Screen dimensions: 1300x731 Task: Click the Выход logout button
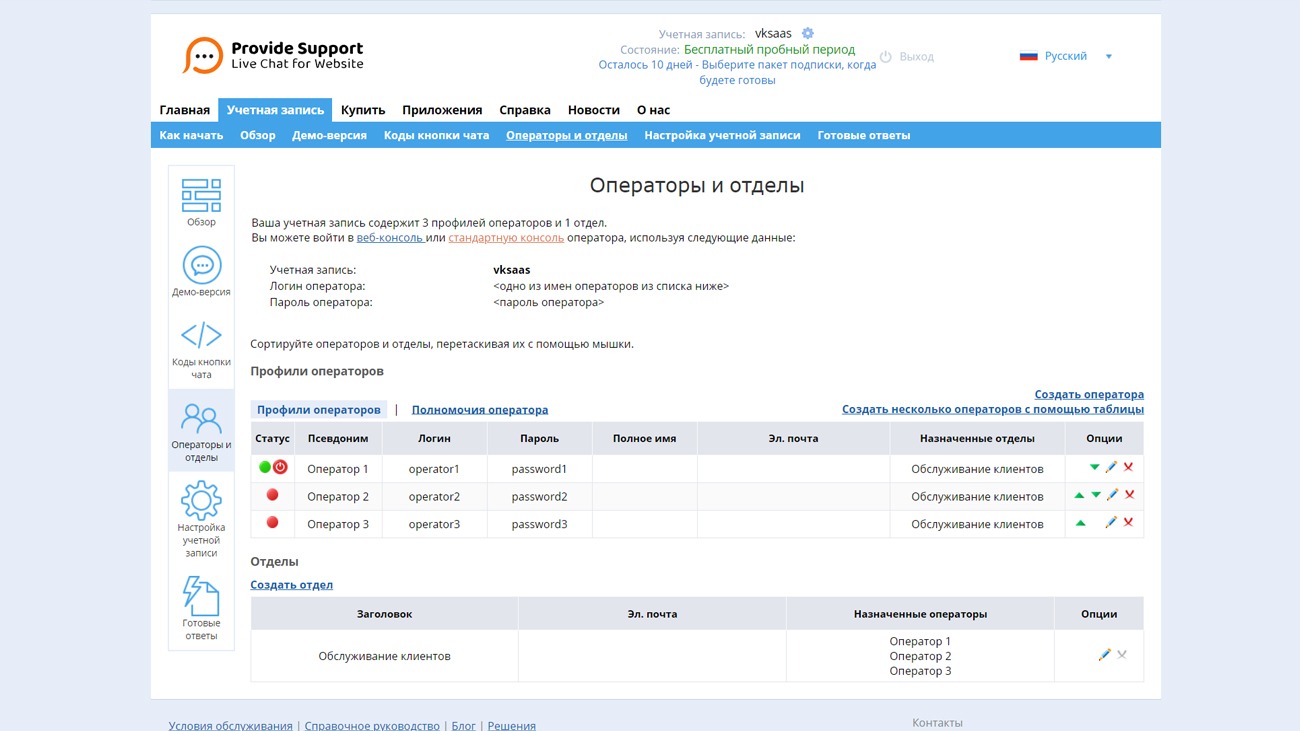(907, 57)
